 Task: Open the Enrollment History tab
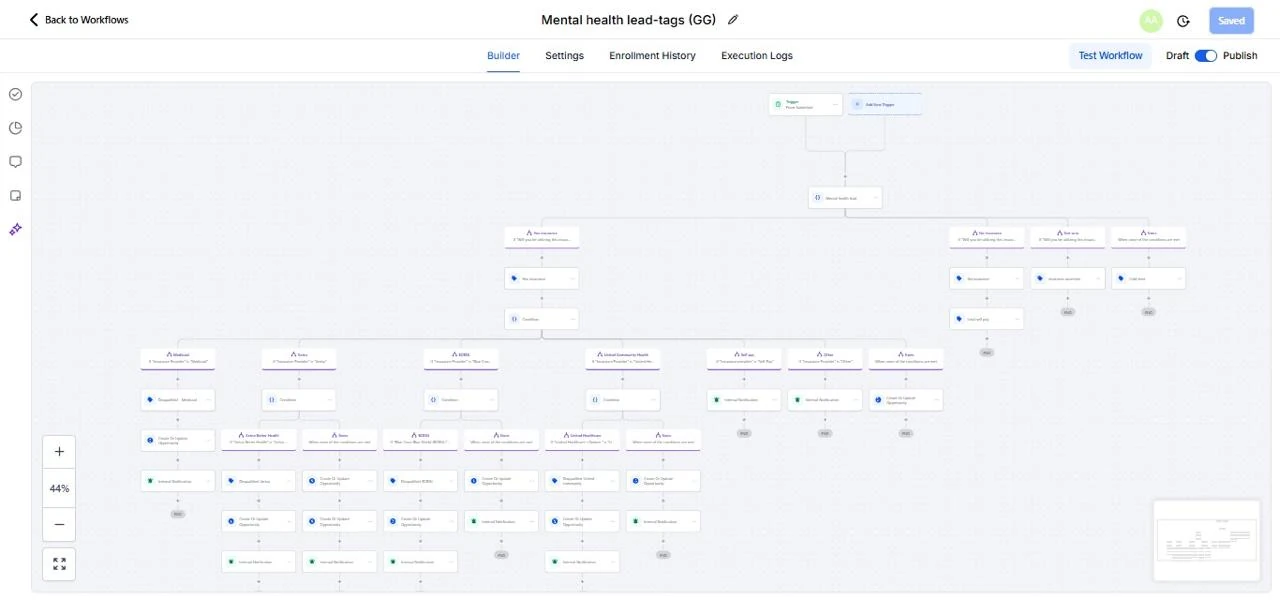(x=652, y=56)
